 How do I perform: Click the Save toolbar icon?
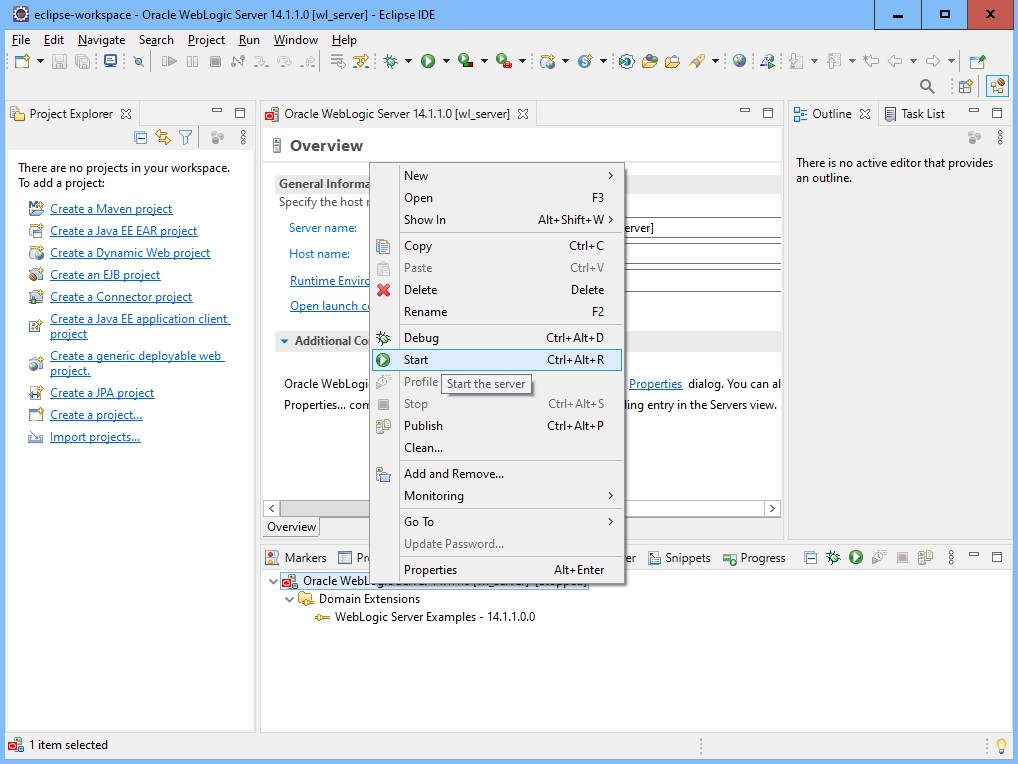pyautogui.click(x=59, y=62)
